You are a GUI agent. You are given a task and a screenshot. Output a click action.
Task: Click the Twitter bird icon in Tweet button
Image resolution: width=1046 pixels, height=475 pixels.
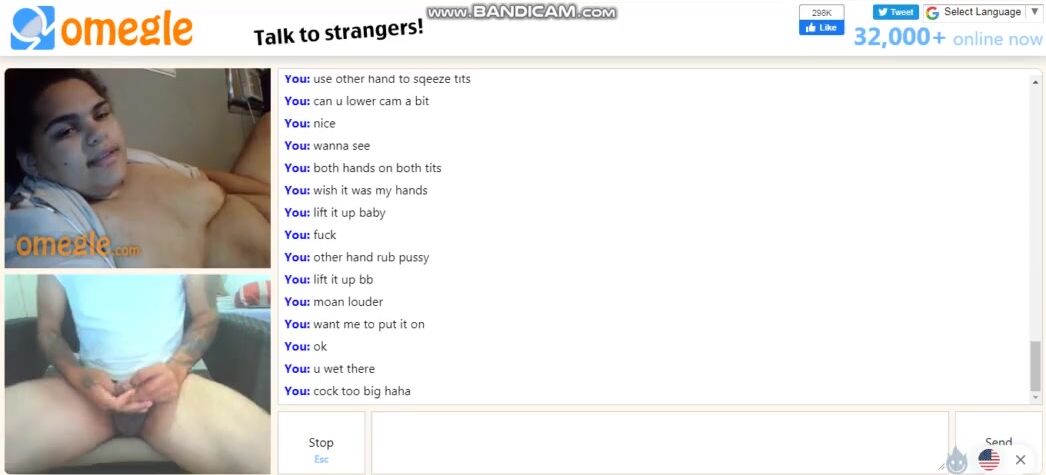(x=883, y=12)
